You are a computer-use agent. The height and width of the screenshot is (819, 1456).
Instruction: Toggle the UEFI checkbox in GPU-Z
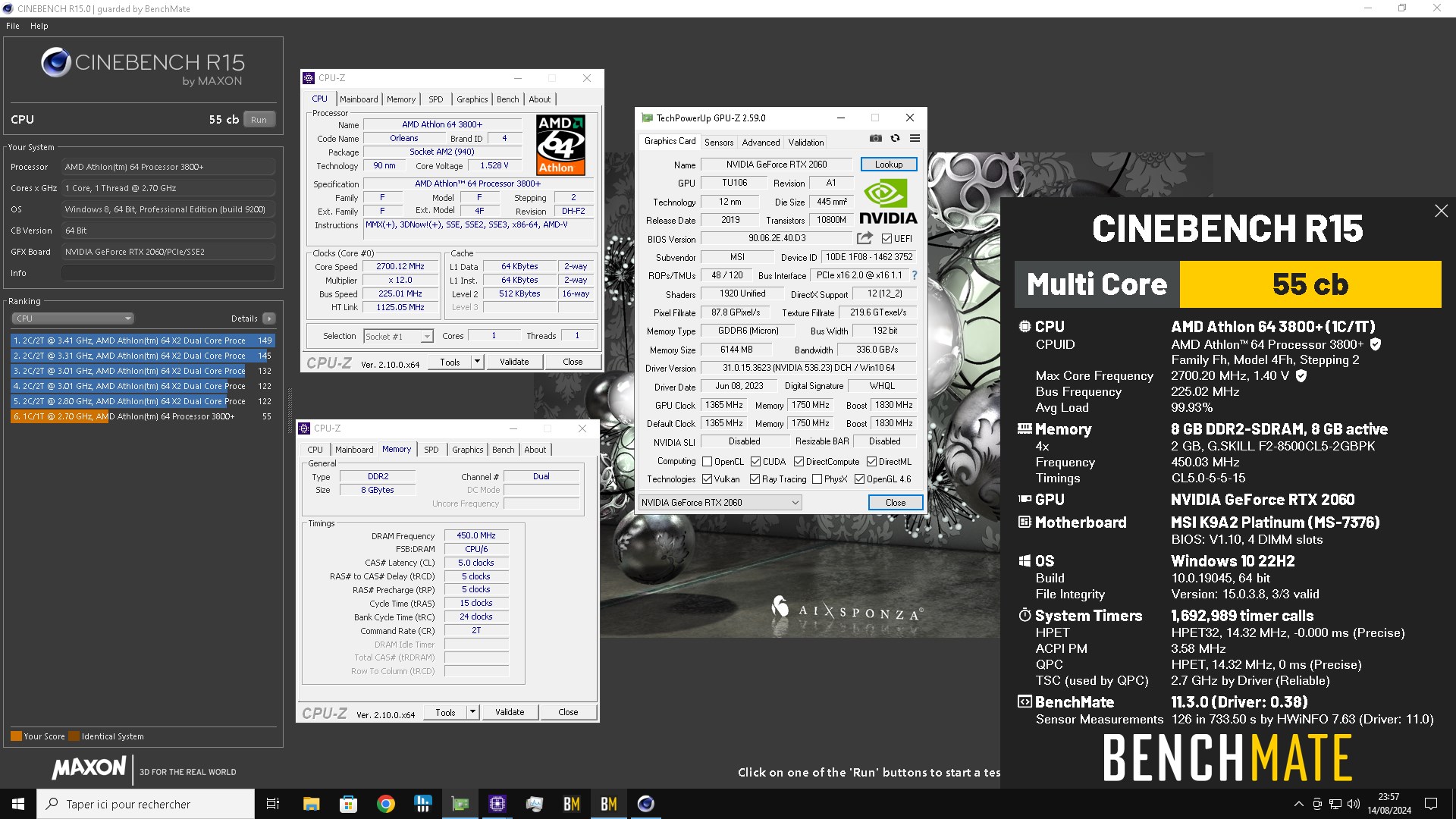click(886, 238)
